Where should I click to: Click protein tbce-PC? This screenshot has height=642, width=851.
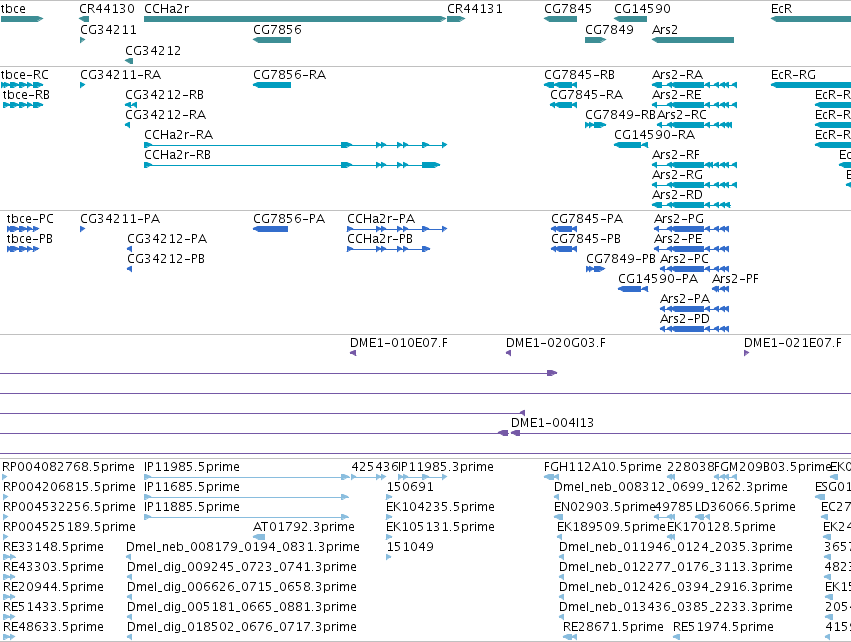coord(30,219)
